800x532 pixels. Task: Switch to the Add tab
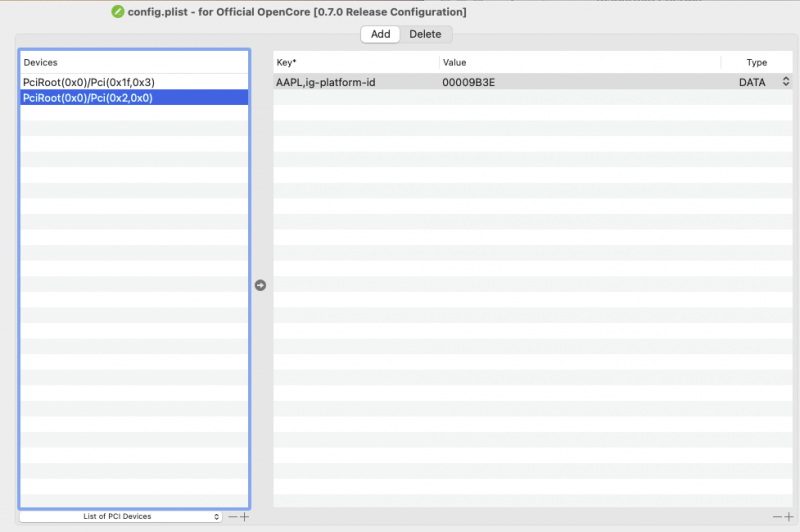click(x=380, y=34)
